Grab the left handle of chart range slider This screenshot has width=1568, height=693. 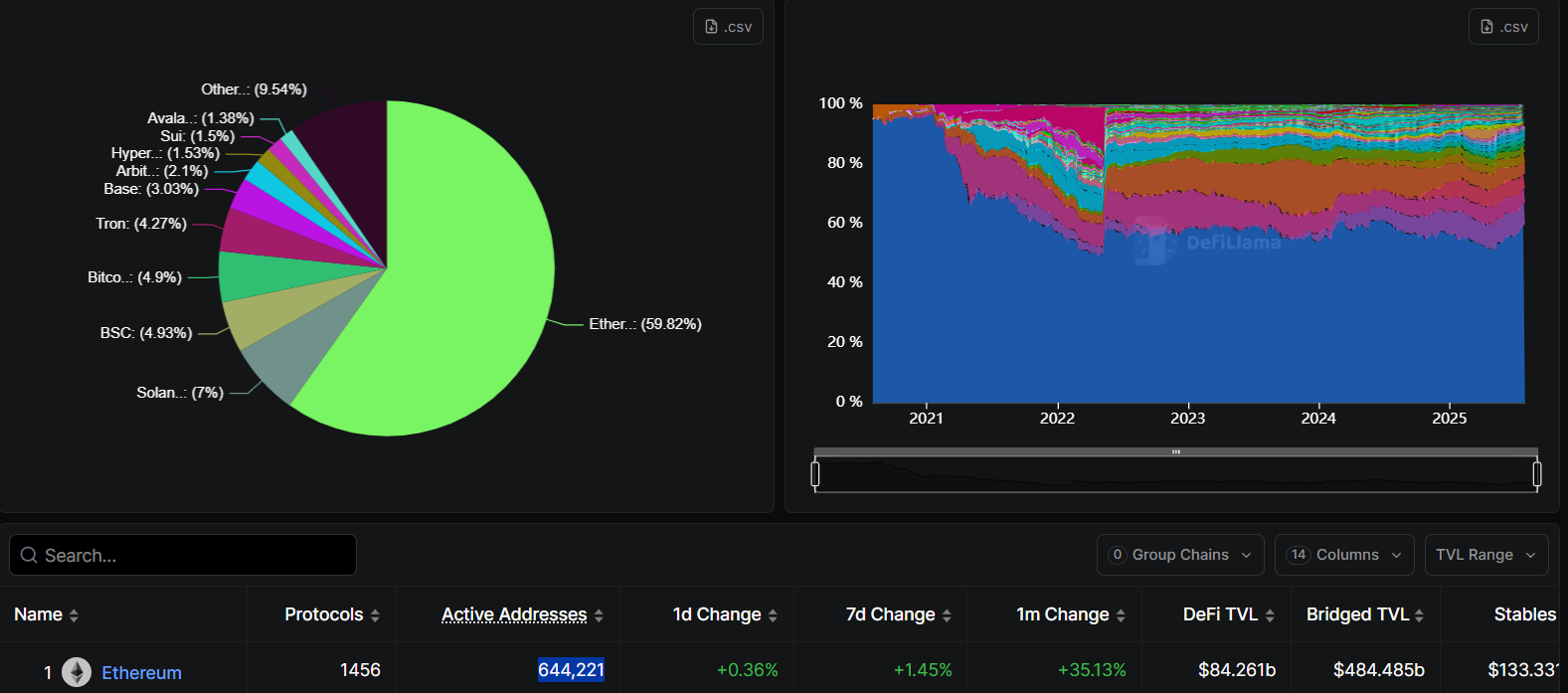(815, 474)
